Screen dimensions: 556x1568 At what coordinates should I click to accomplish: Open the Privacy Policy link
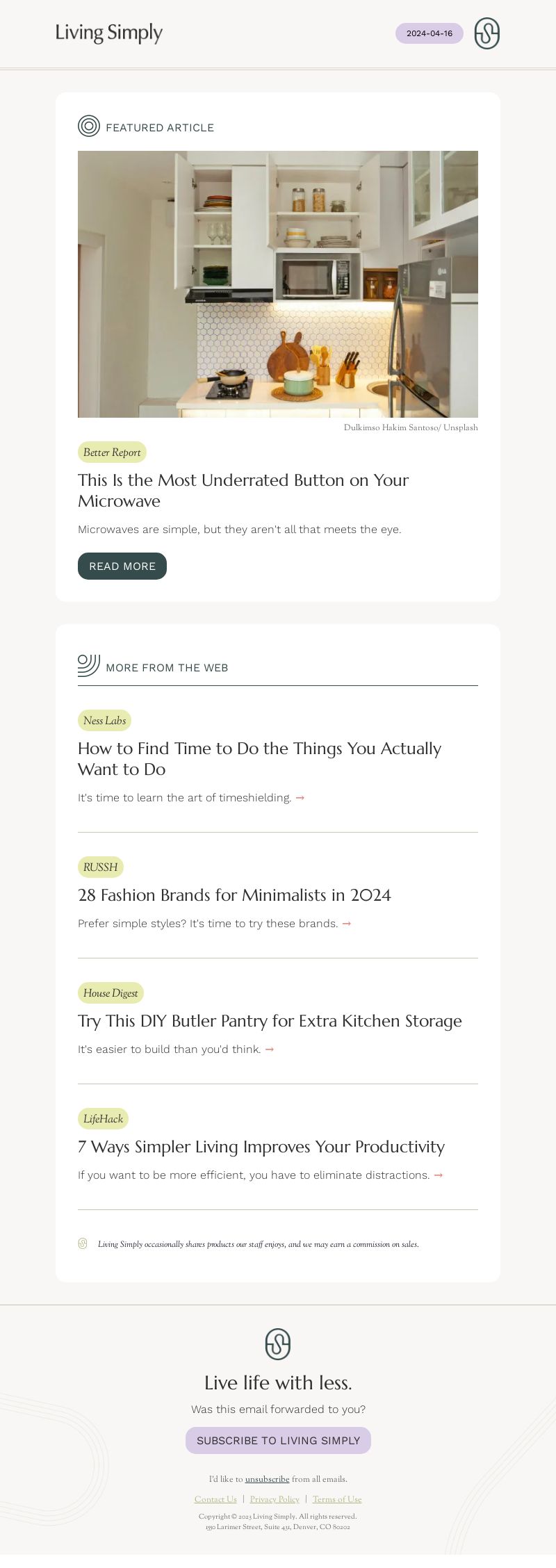[x=275, y=1499]
